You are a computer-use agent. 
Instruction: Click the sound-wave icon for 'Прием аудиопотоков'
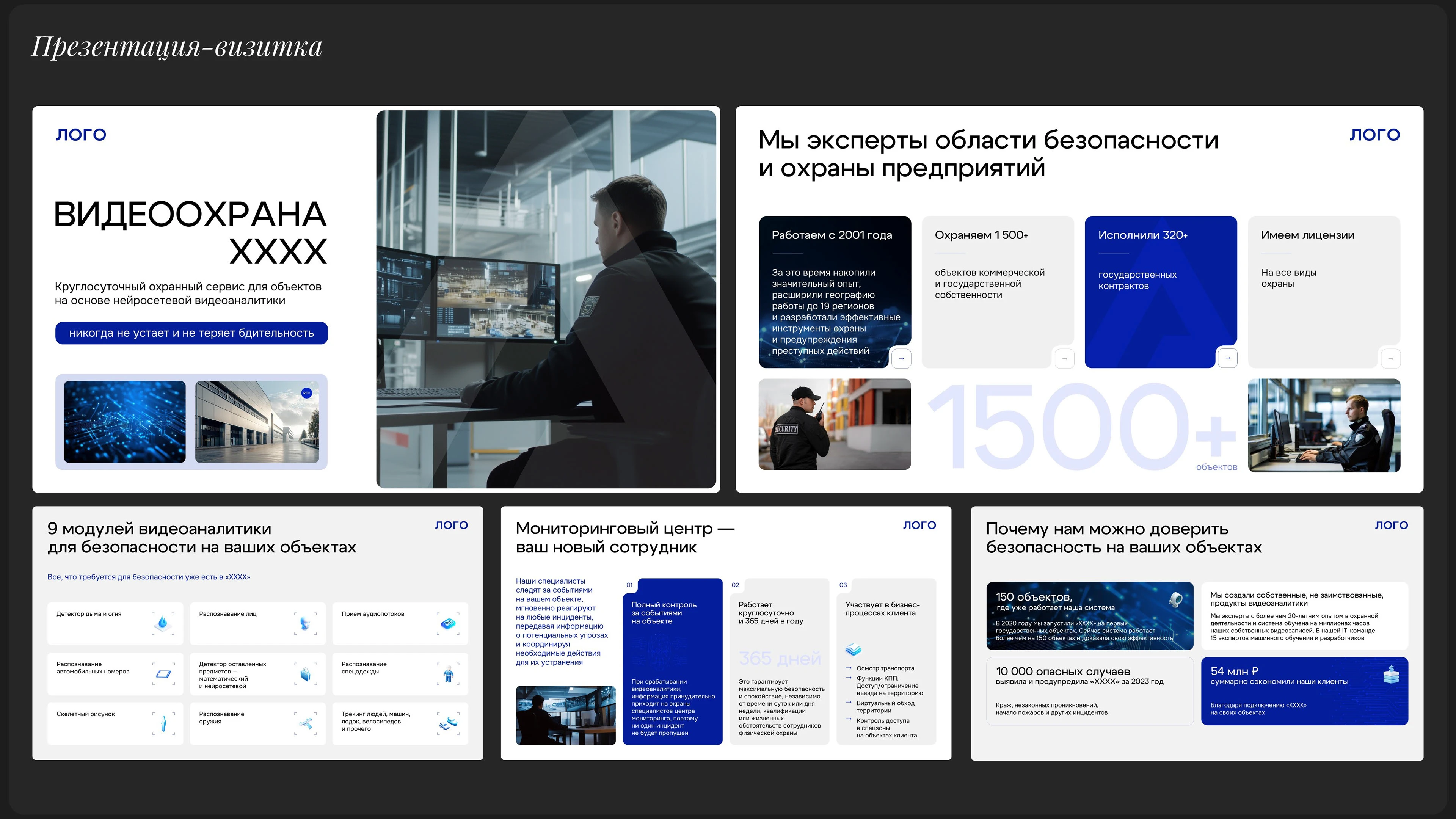coord(448,623)
